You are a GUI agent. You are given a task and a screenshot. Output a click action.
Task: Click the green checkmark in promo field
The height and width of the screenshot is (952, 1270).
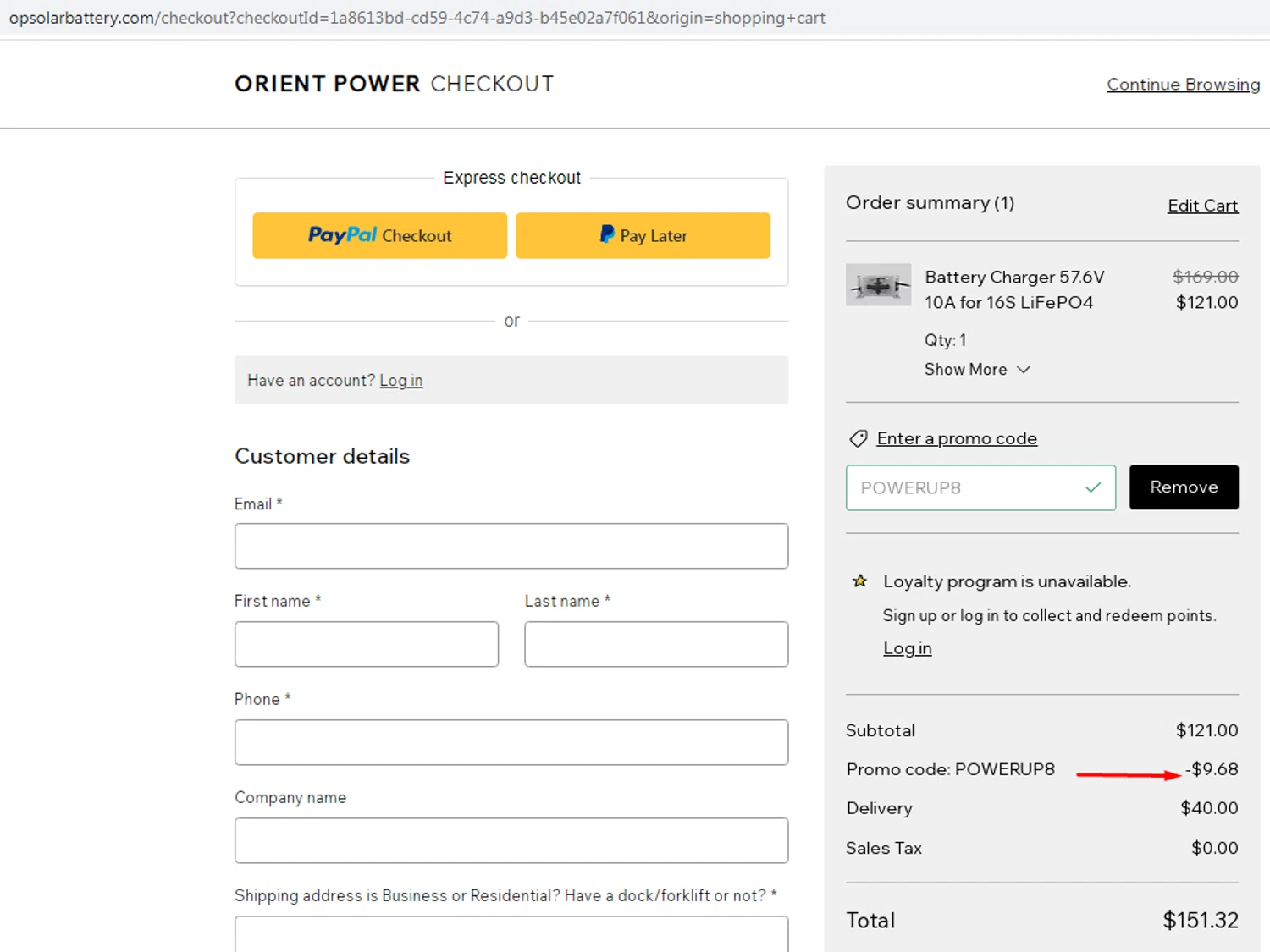(1093, 487)
